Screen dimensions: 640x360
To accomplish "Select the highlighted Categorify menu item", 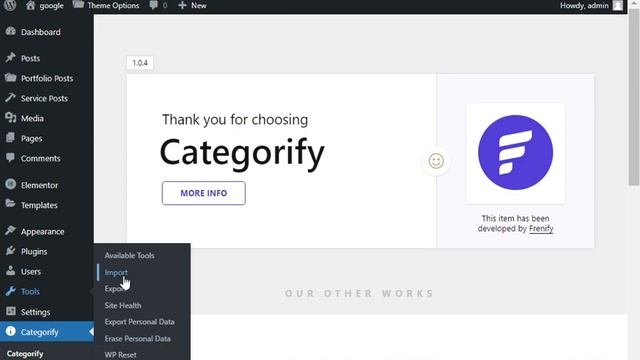I will pyautogui.click(x=47, y=332).
